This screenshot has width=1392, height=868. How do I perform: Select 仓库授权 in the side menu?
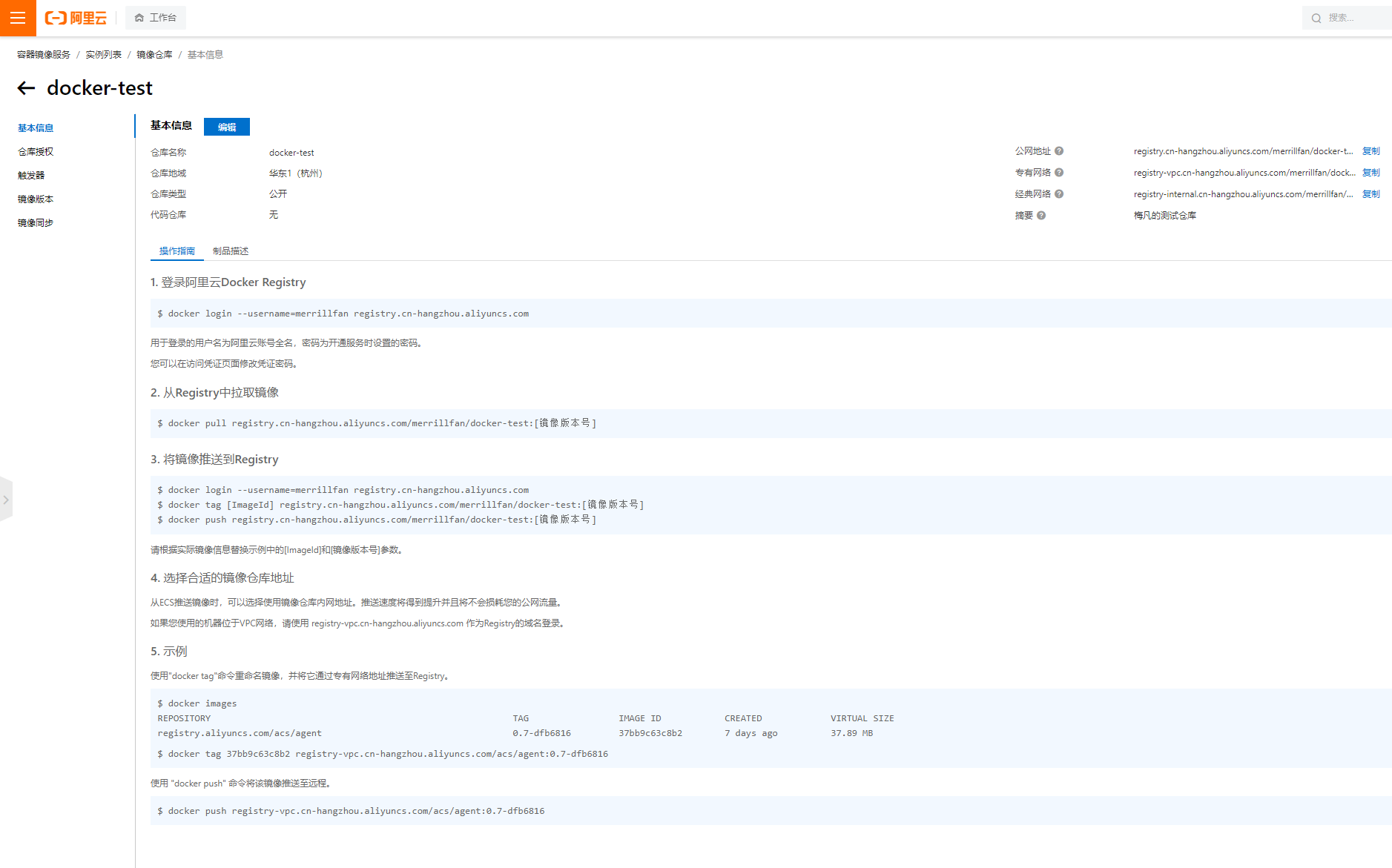point(36,151)
